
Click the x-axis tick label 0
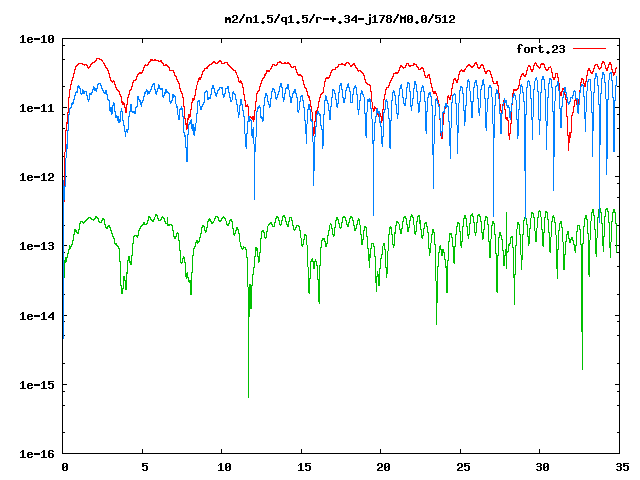(65, 467)
